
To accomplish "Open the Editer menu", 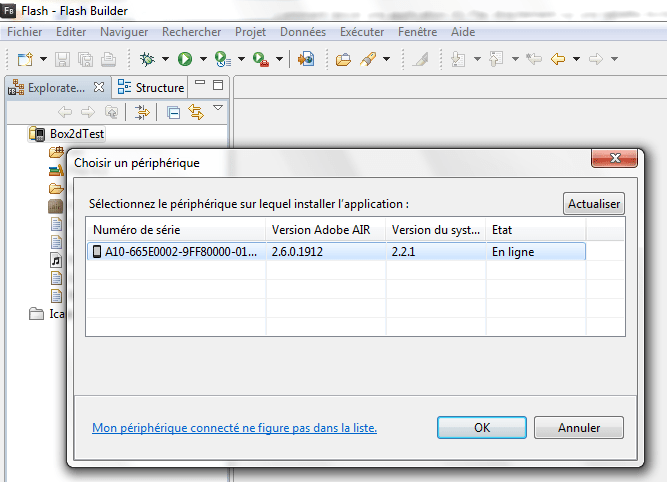I will pos(71,32).
